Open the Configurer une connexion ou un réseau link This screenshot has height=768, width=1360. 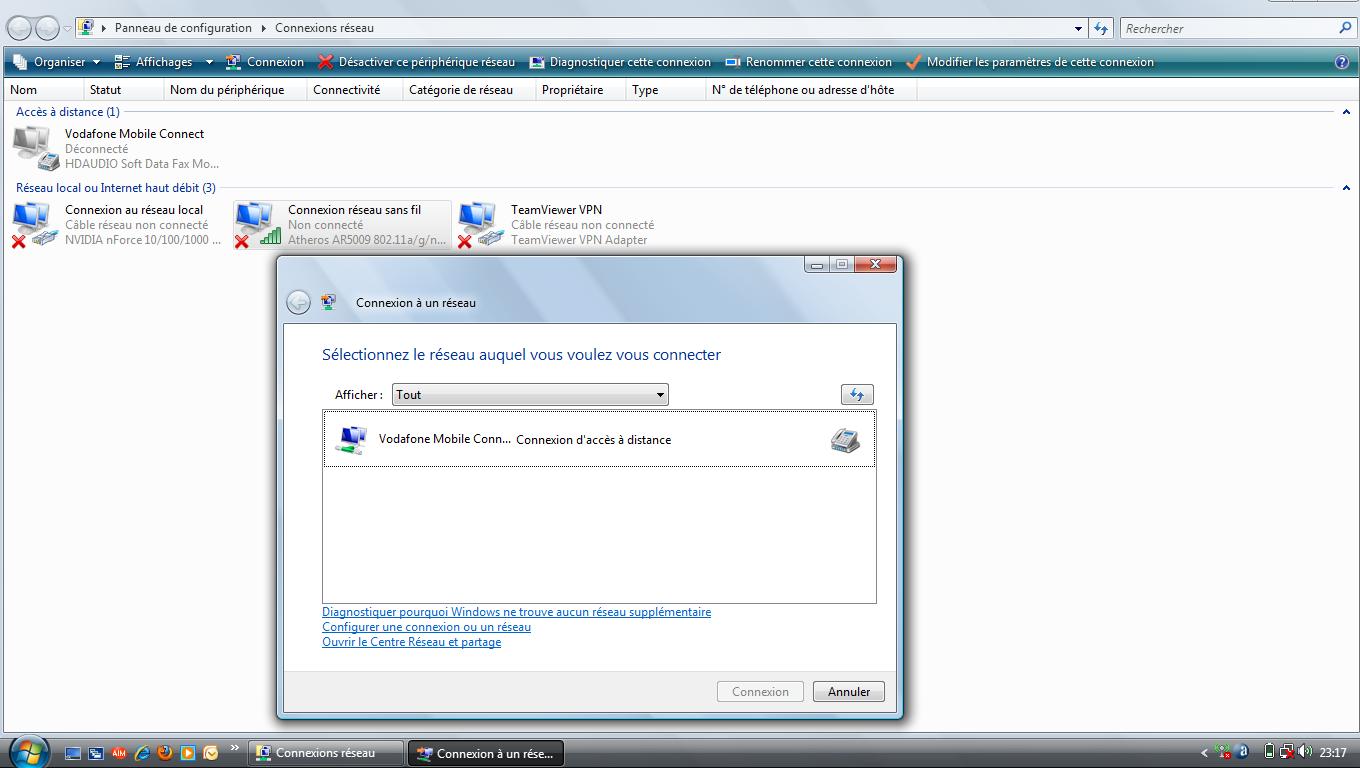pos(426,627)
